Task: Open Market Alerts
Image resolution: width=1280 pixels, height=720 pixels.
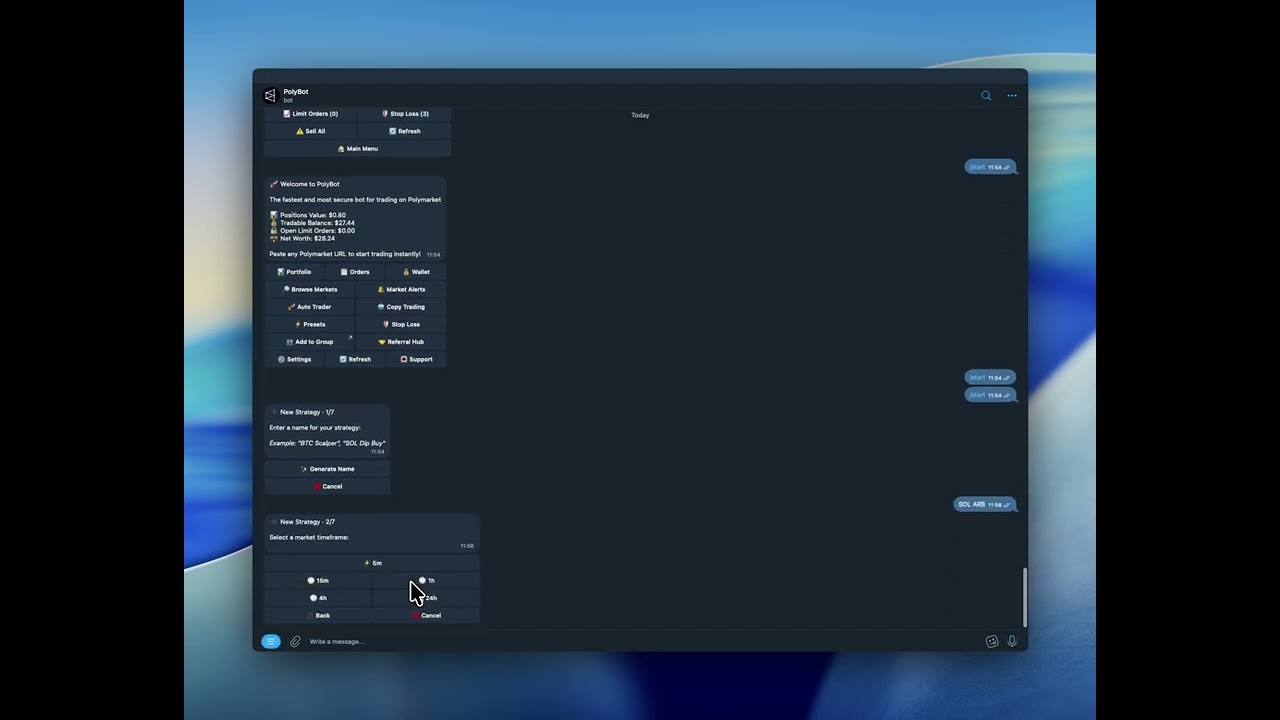Action: pyautogui.click(x=401, y=289)
